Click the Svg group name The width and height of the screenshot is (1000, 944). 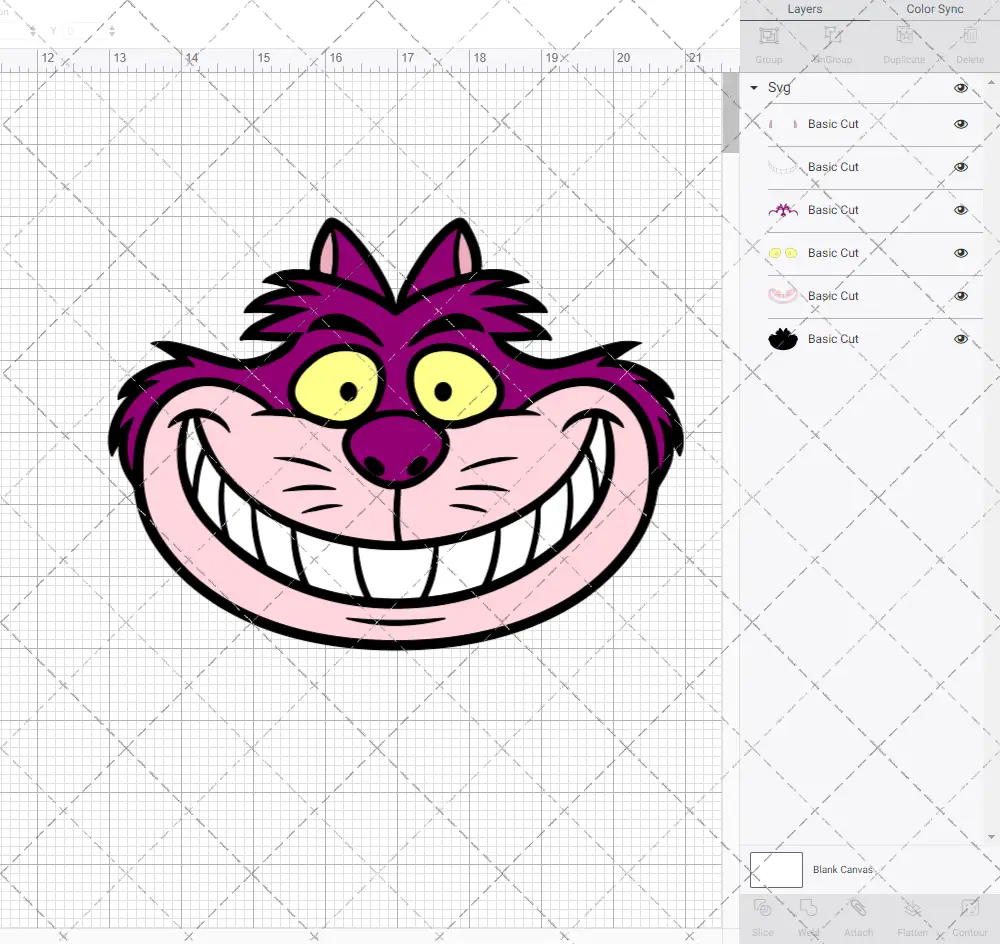[779, 88]
